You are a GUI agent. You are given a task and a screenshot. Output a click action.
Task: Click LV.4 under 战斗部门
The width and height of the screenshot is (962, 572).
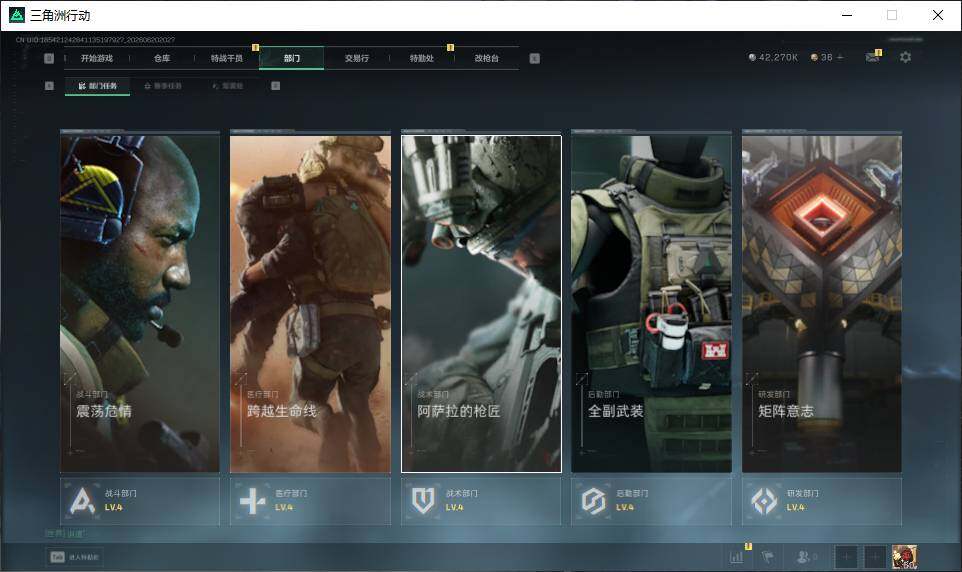[x=114, y=508]
